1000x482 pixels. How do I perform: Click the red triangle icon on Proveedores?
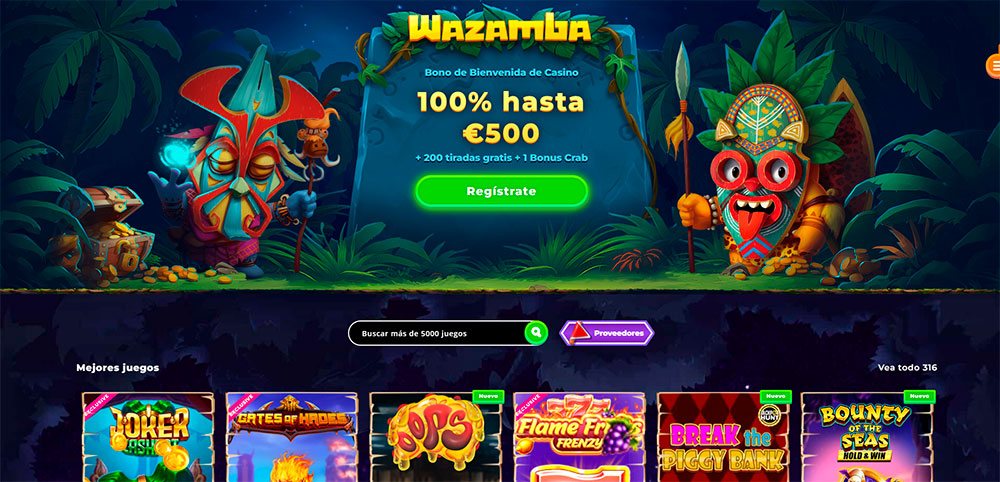(x=578, y=332)
